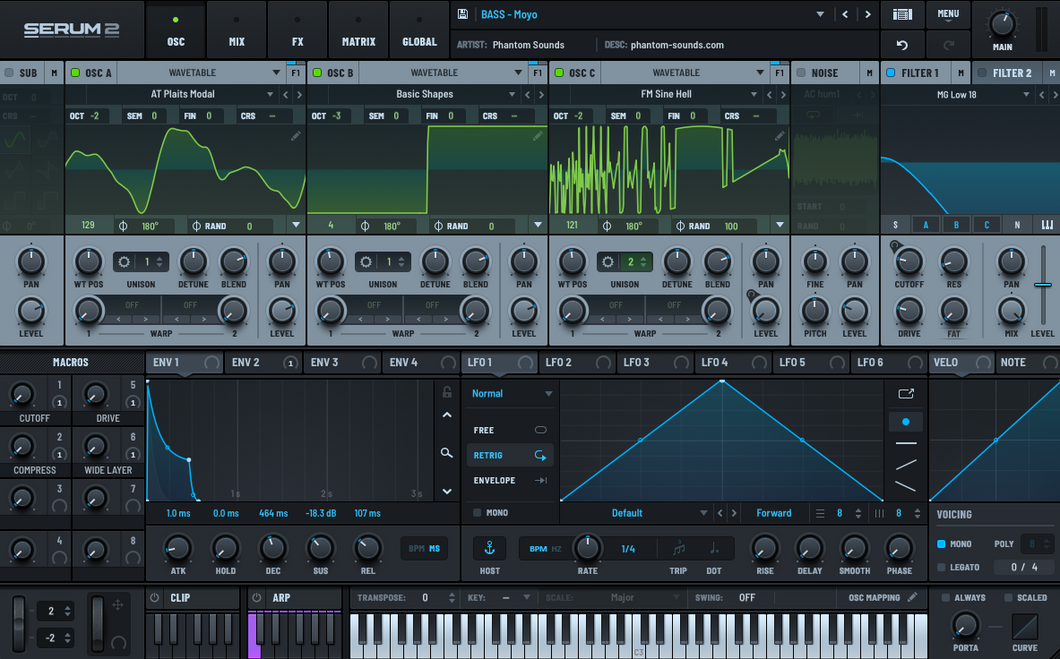
Task: Click the Host sync anchor icon
Action: [x=490, y=548]
